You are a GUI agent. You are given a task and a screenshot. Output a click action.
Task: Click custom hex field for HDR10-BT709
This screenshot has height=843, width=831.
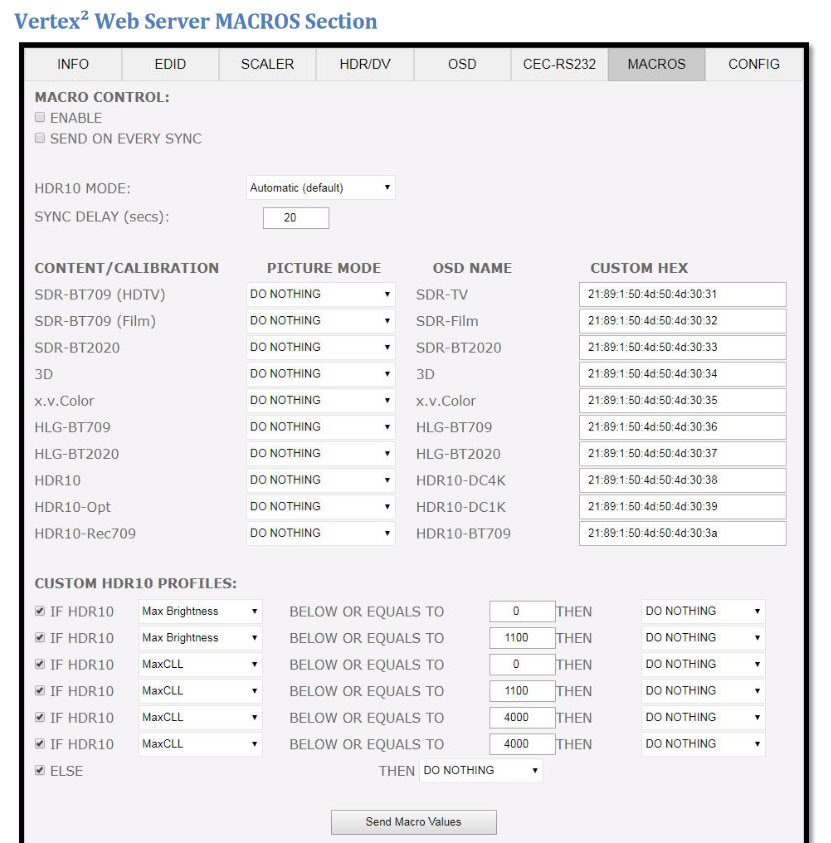point(682,533)
